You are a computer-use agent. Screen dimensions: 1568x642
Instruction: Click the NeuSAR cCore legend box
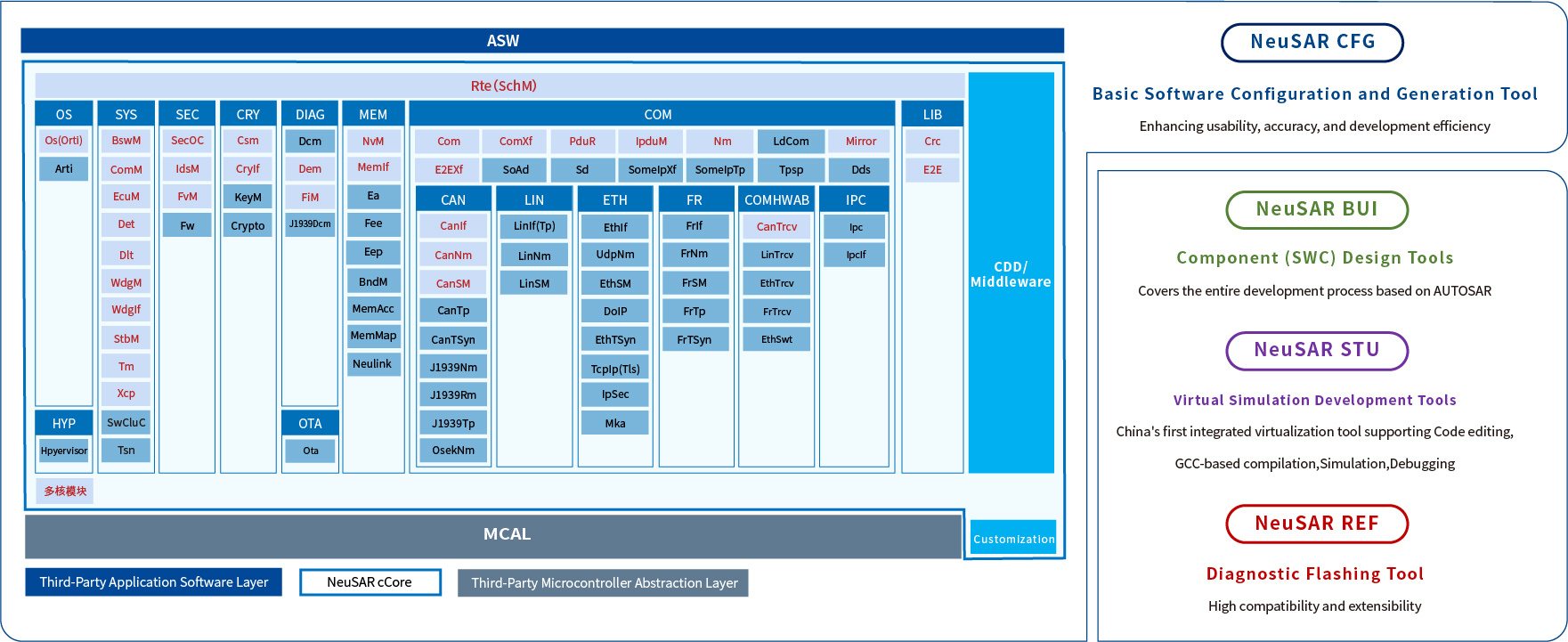point(370,582)
